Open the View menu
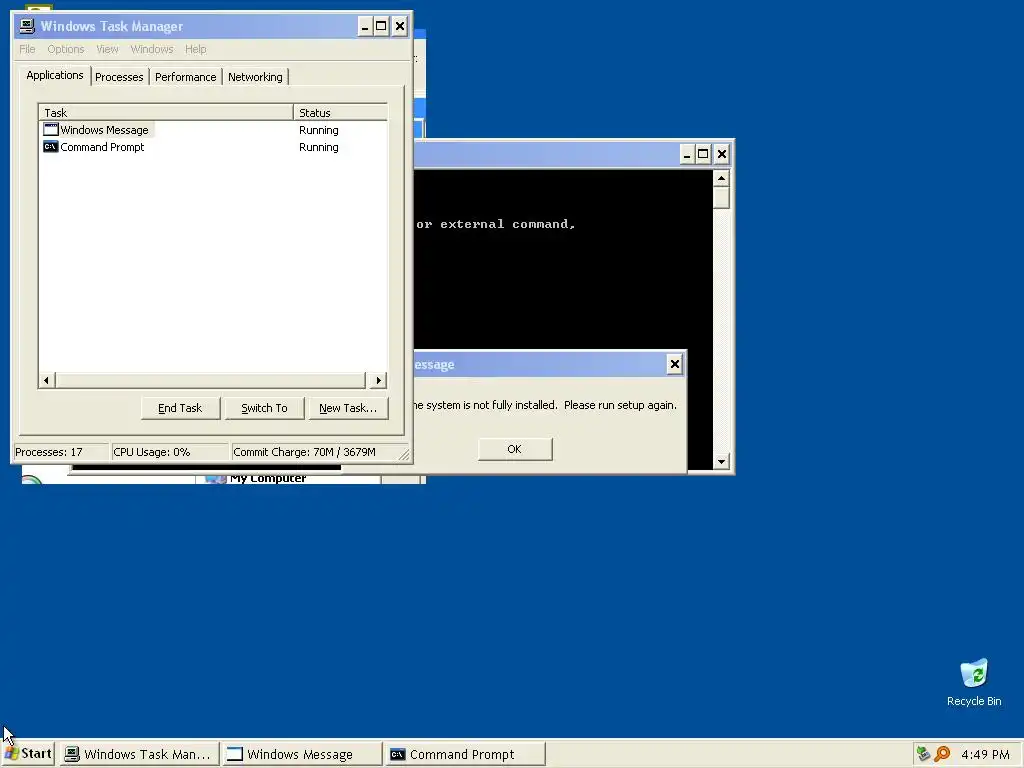Viewport: 1024px width, 768px height. coord(107,49)
